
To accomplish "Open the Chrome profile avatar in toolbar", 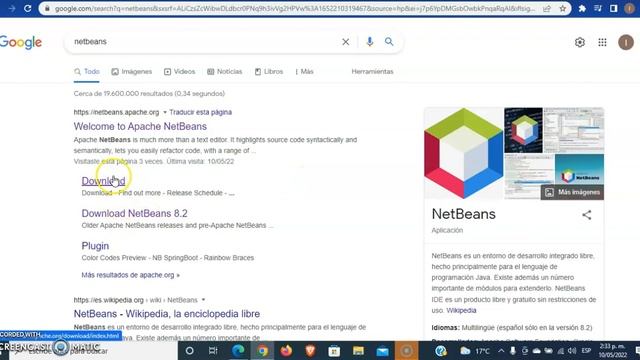I will pyautogui.click(x=630, y=8).
